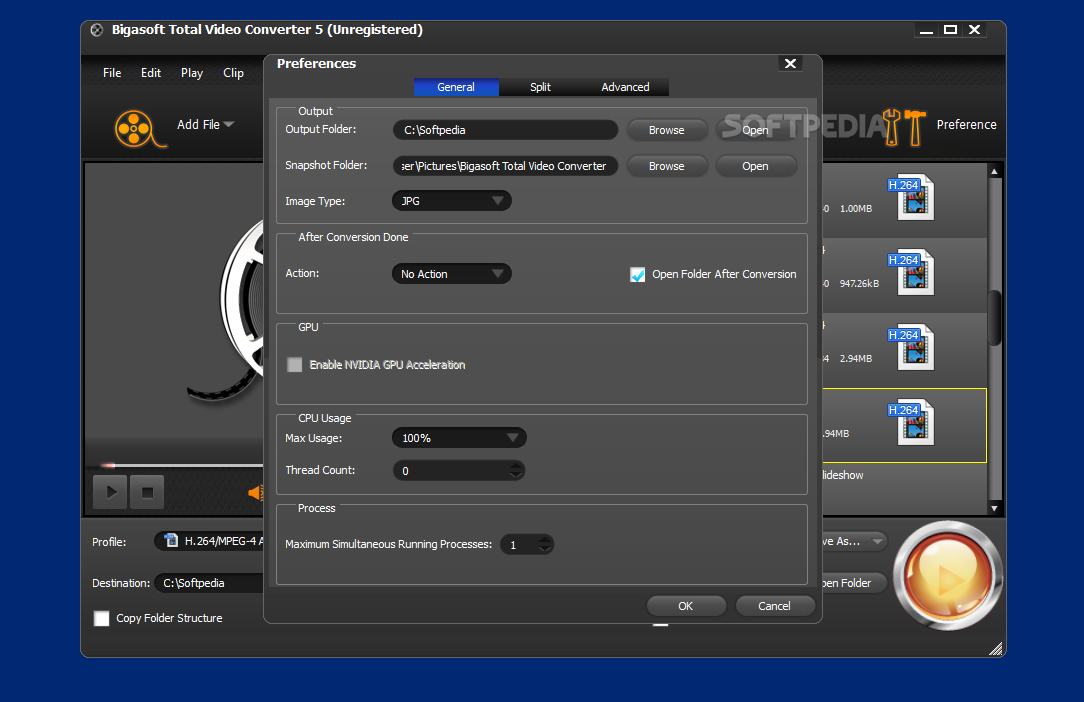Click the application icon in the title bar
The height and width of the screenshot is (702, 1084).
click(97, 30)
